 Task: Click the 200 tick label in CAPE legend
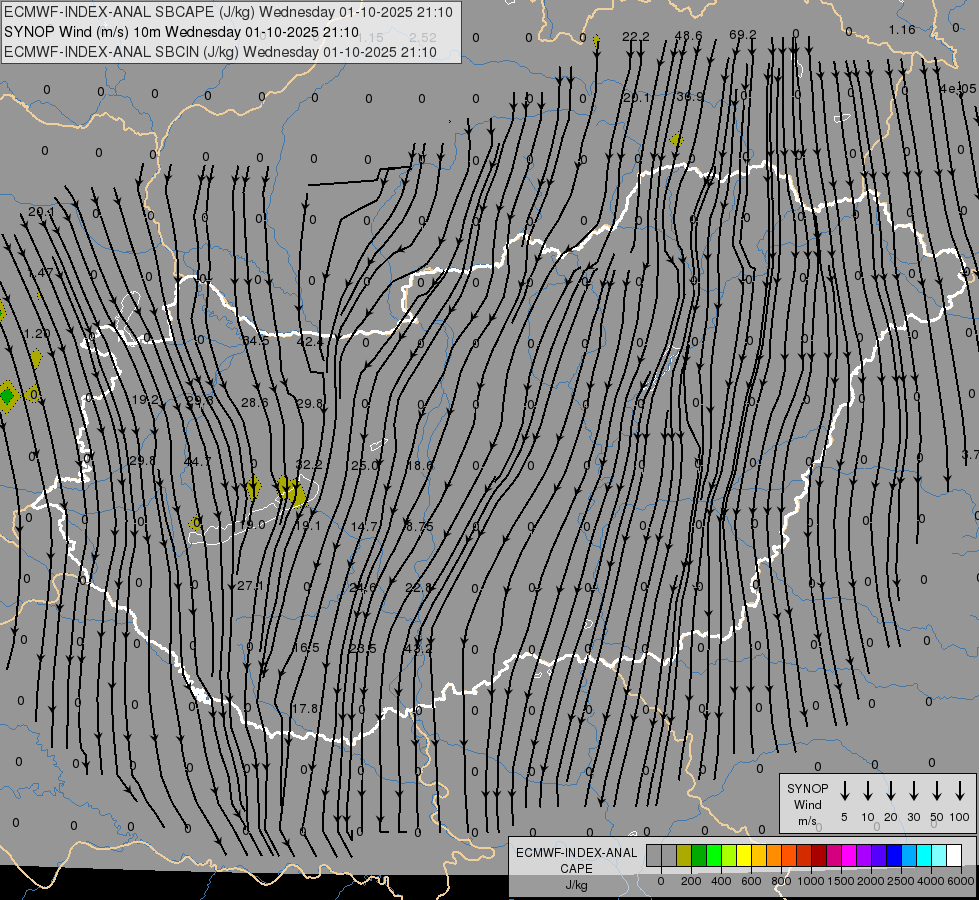(x=691, y=881)
